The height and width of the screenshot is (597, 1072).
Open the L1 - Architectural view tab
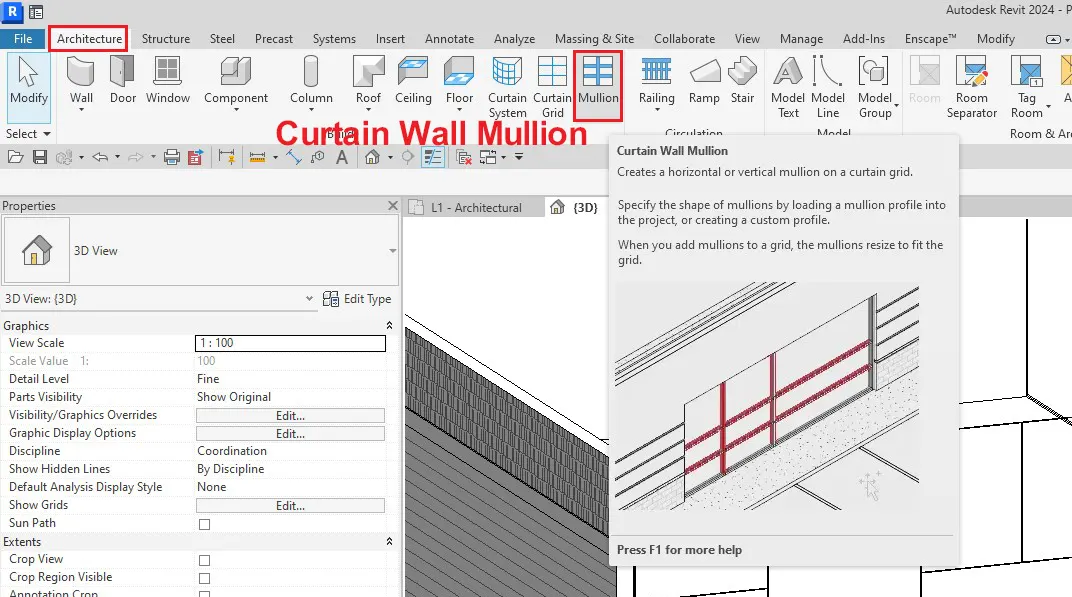pyautogui.click(x=476, y=207)
